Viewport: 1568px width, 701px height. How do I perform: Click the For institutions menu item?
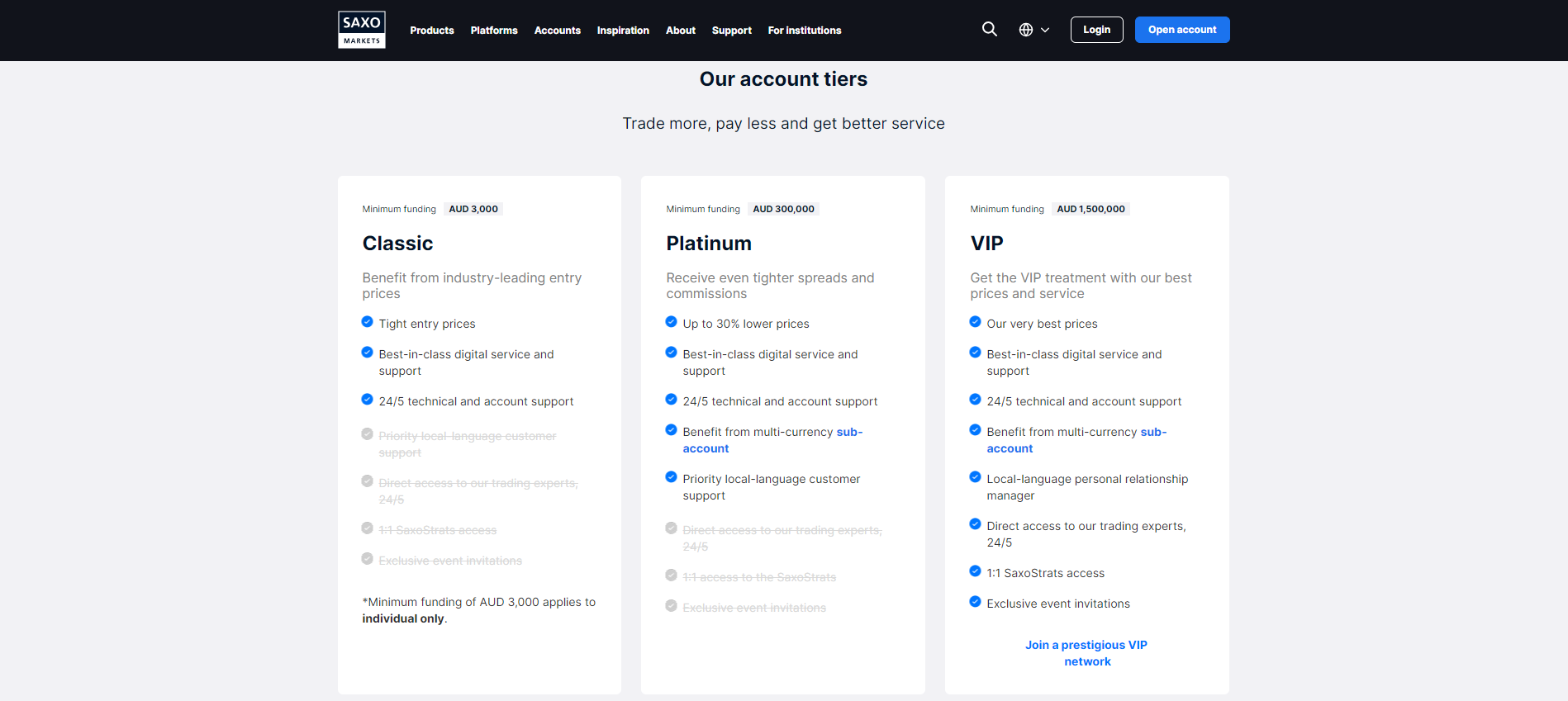(x=805, y=31)
